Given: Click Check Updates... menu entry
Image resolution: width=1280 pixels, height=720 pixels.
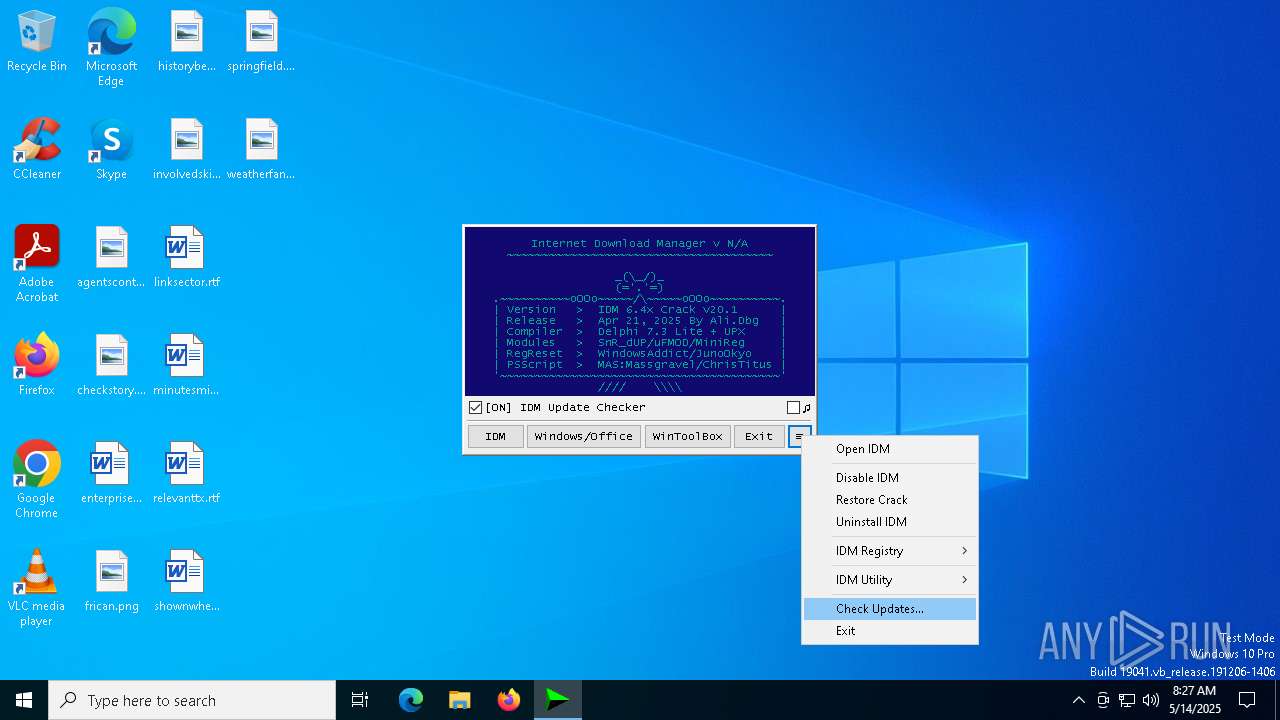Looking at the screenshot, I should pyautogui.click(x=890, y=609).
